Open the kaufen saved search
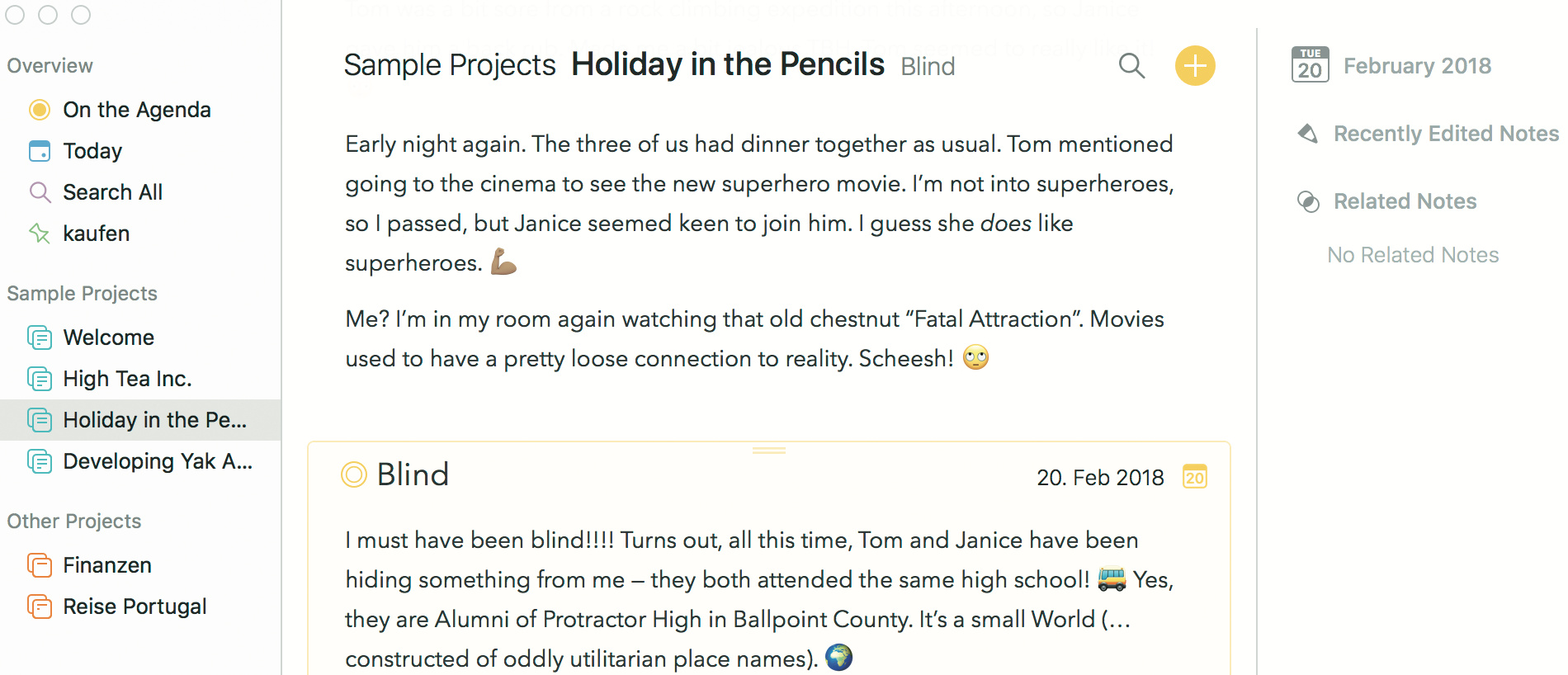Image resolution: width=1568 pixels, height=675 pixels. pyautogui.click(x=96, y=234)
